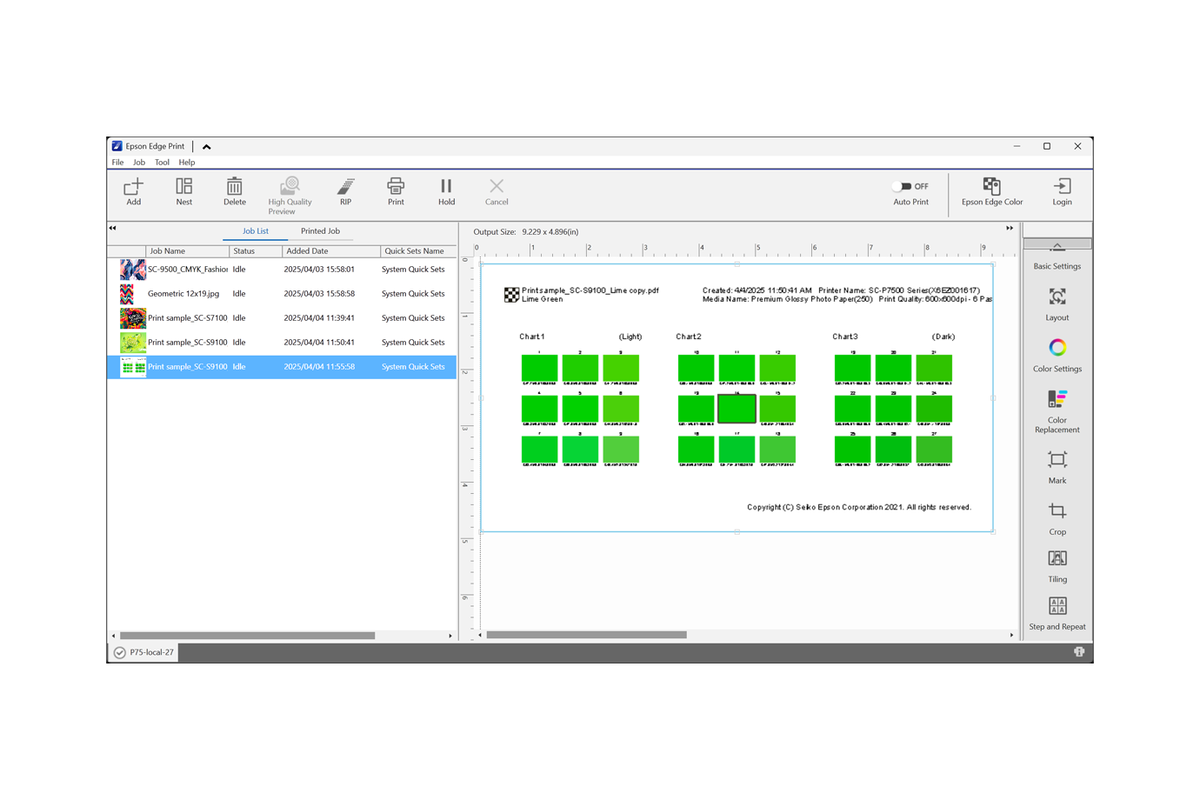Click the highlighted row's '2025/04/04 11:55:58' date

(x=319, y=367)
